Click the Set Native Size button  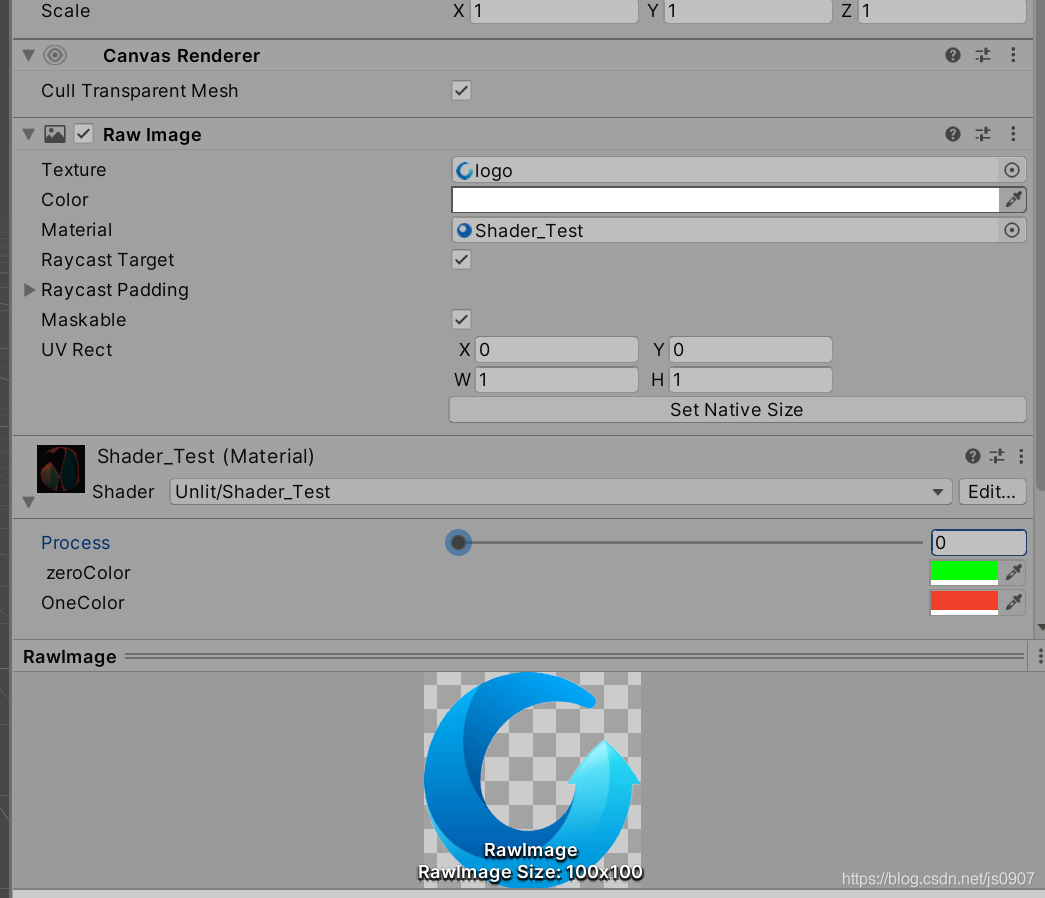point(737,409)
